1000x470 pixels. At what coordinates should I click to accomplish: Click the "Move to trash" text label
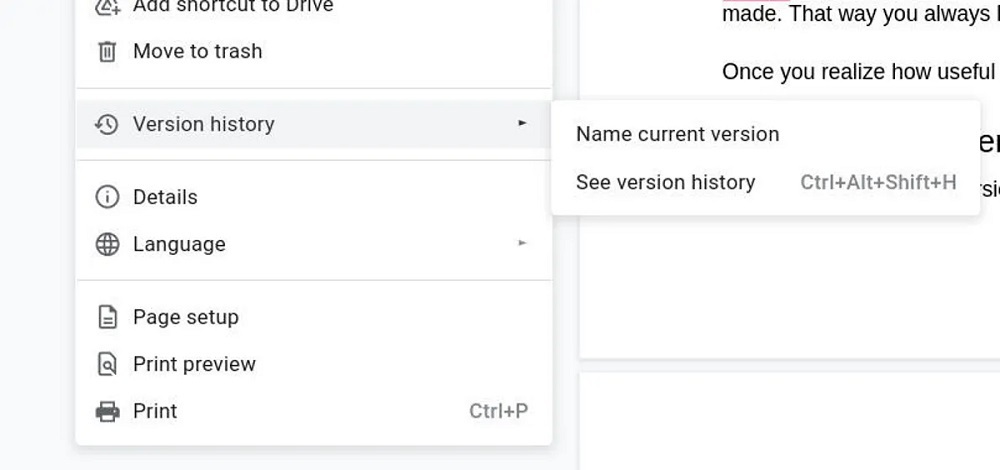click(197, 51)
